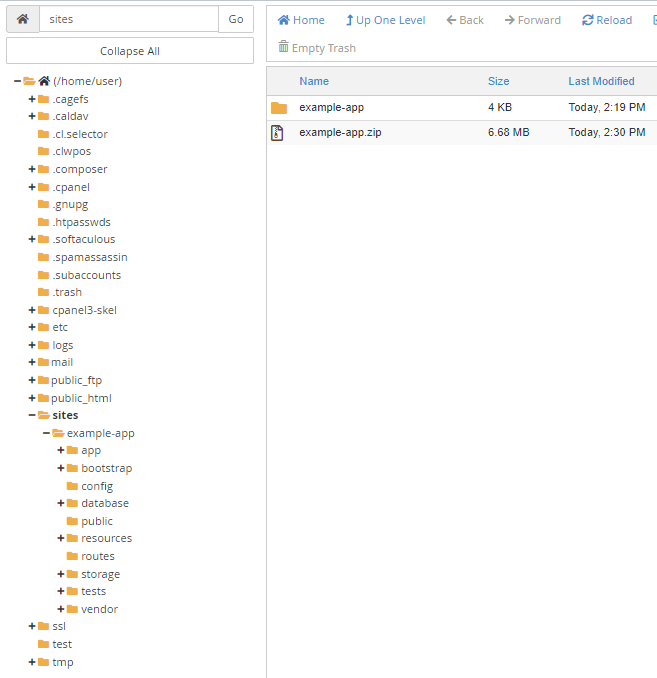657x678 pixels.
Task: Collapse the /home/user root node
Action: 17,81
